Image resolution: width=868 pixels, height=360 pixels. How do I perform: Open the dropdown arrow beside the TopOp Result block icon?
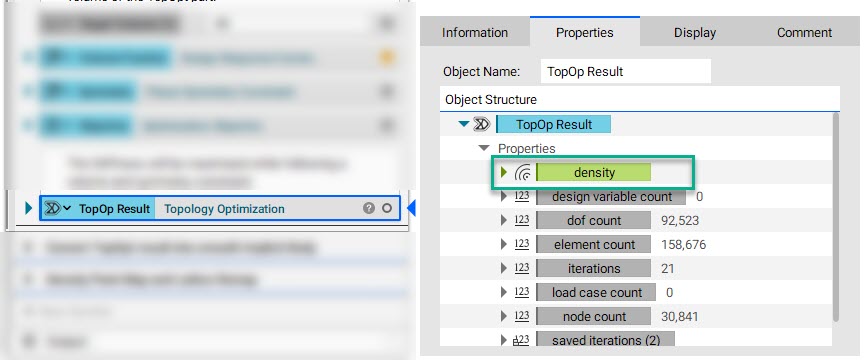68,208
